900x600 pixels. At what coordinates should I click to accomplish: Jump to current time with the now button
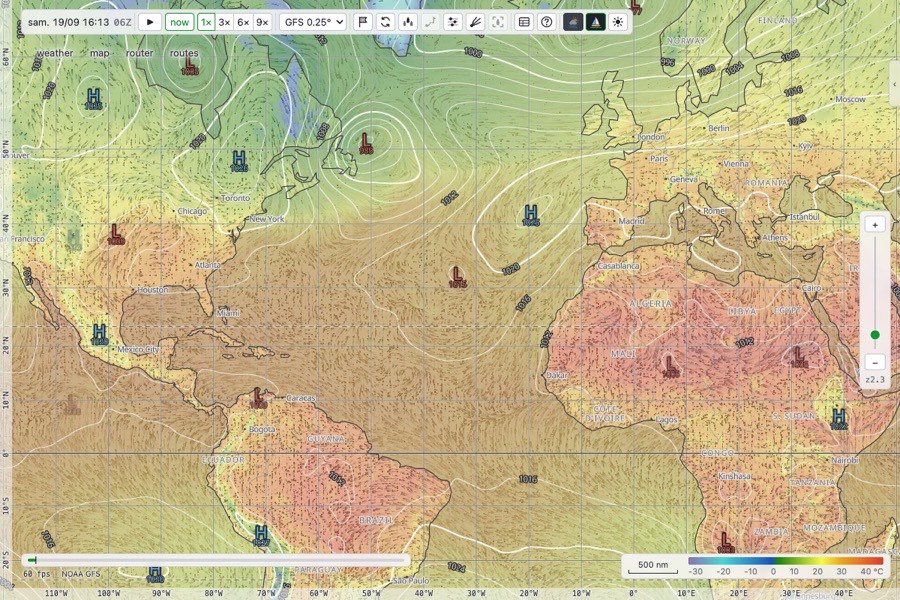[x=179, y=22]
